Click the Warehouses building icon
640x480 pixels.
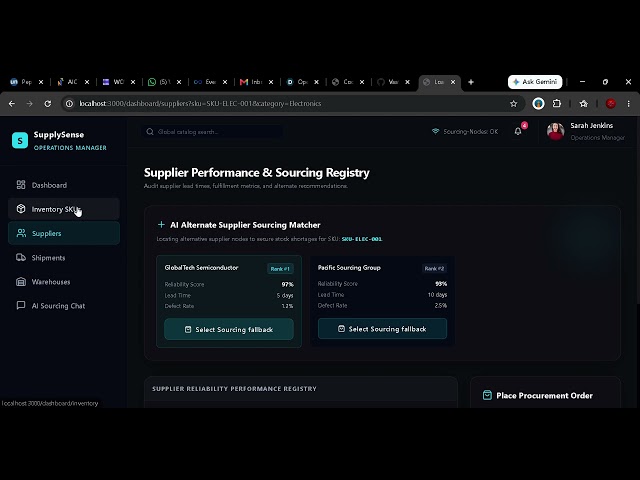pyautogui.click(x=21, y=282)
